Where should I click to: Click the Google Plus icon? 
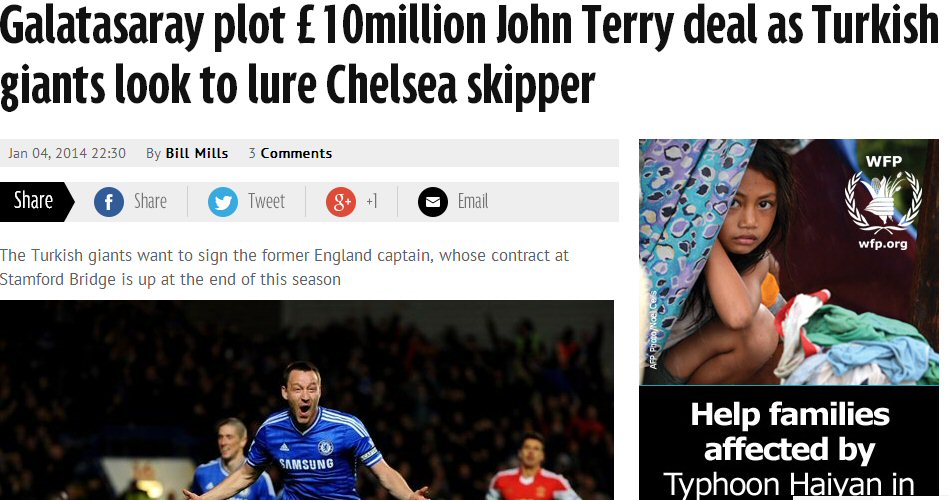coord(341,202)
